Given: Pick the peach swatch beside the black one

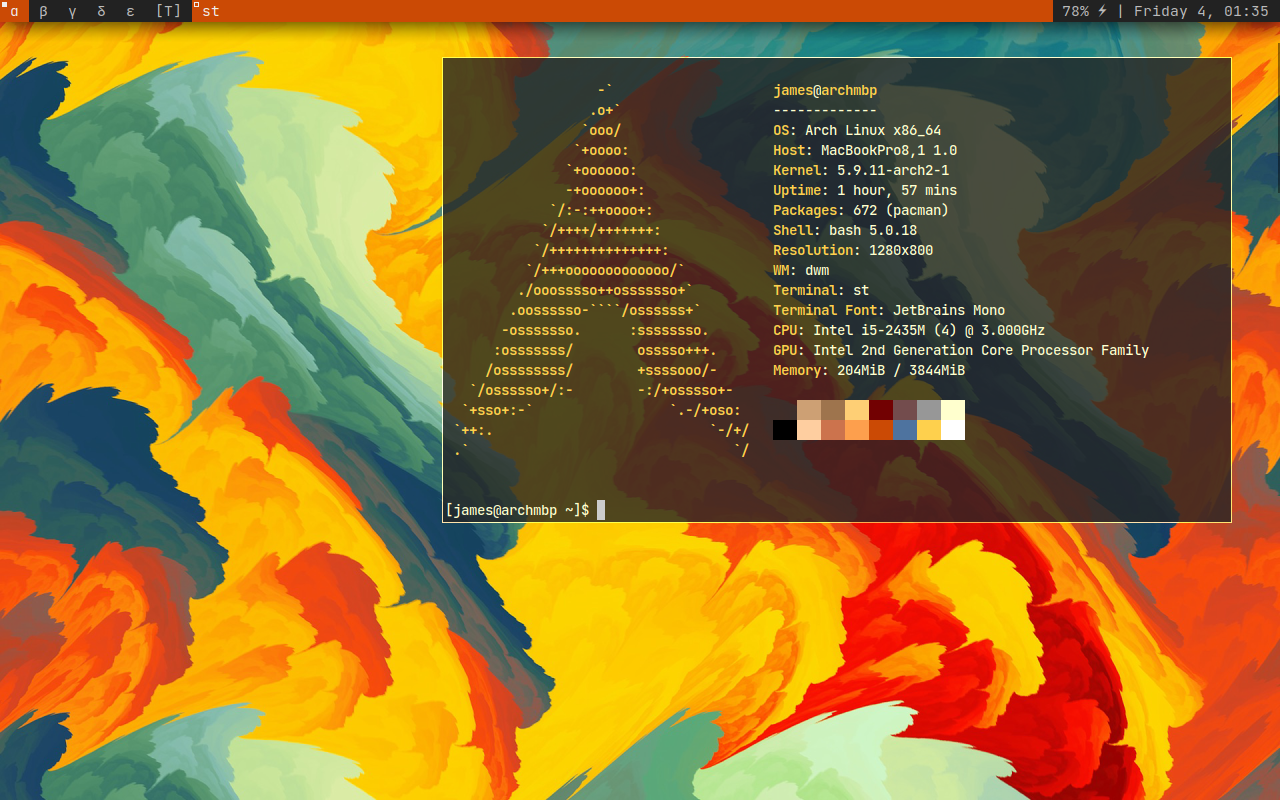Looking at the screenshot, I should click(x=809, y=430).
